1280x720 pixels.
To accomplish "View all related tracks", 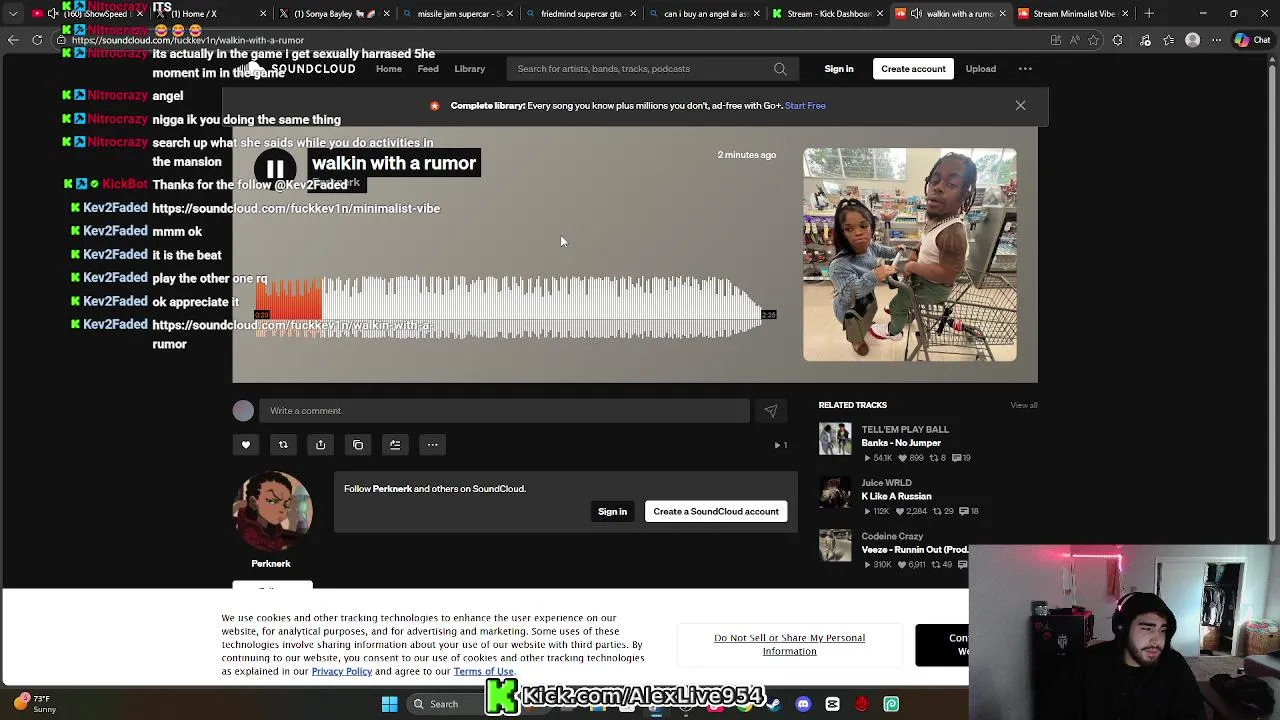I will (x=1023, y=405).
